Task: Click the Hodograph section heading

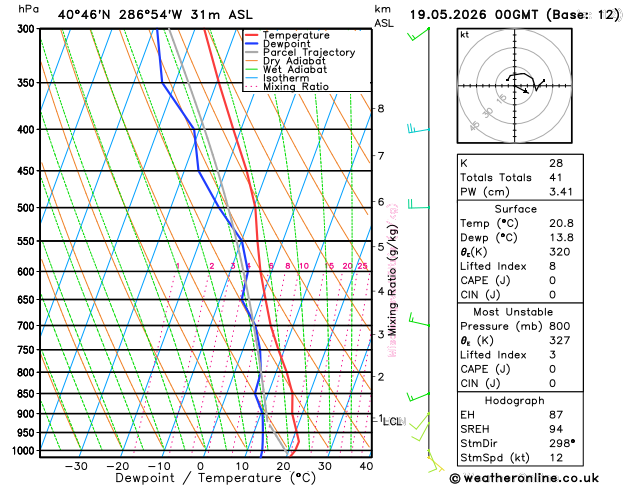Action: tap(515, 401)
